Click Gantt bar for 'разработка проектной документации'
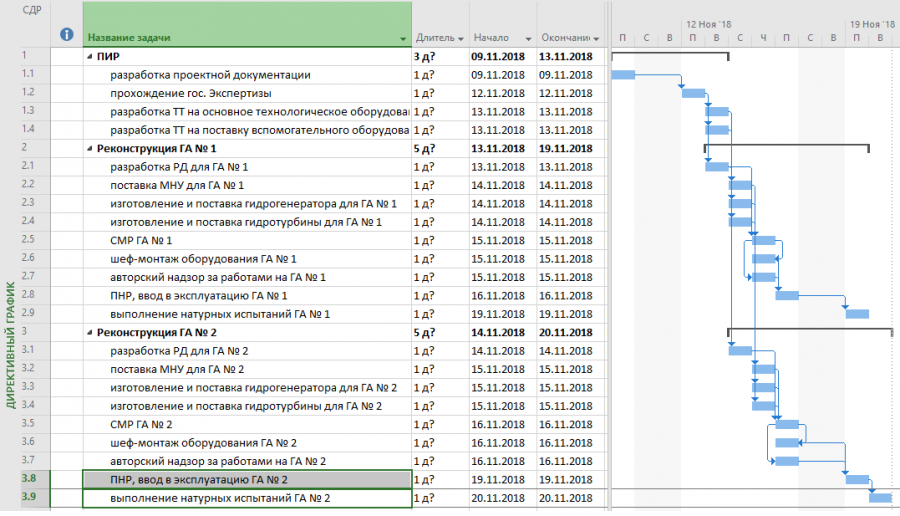Viewport: 900px width, 516px height. (623, 75)
